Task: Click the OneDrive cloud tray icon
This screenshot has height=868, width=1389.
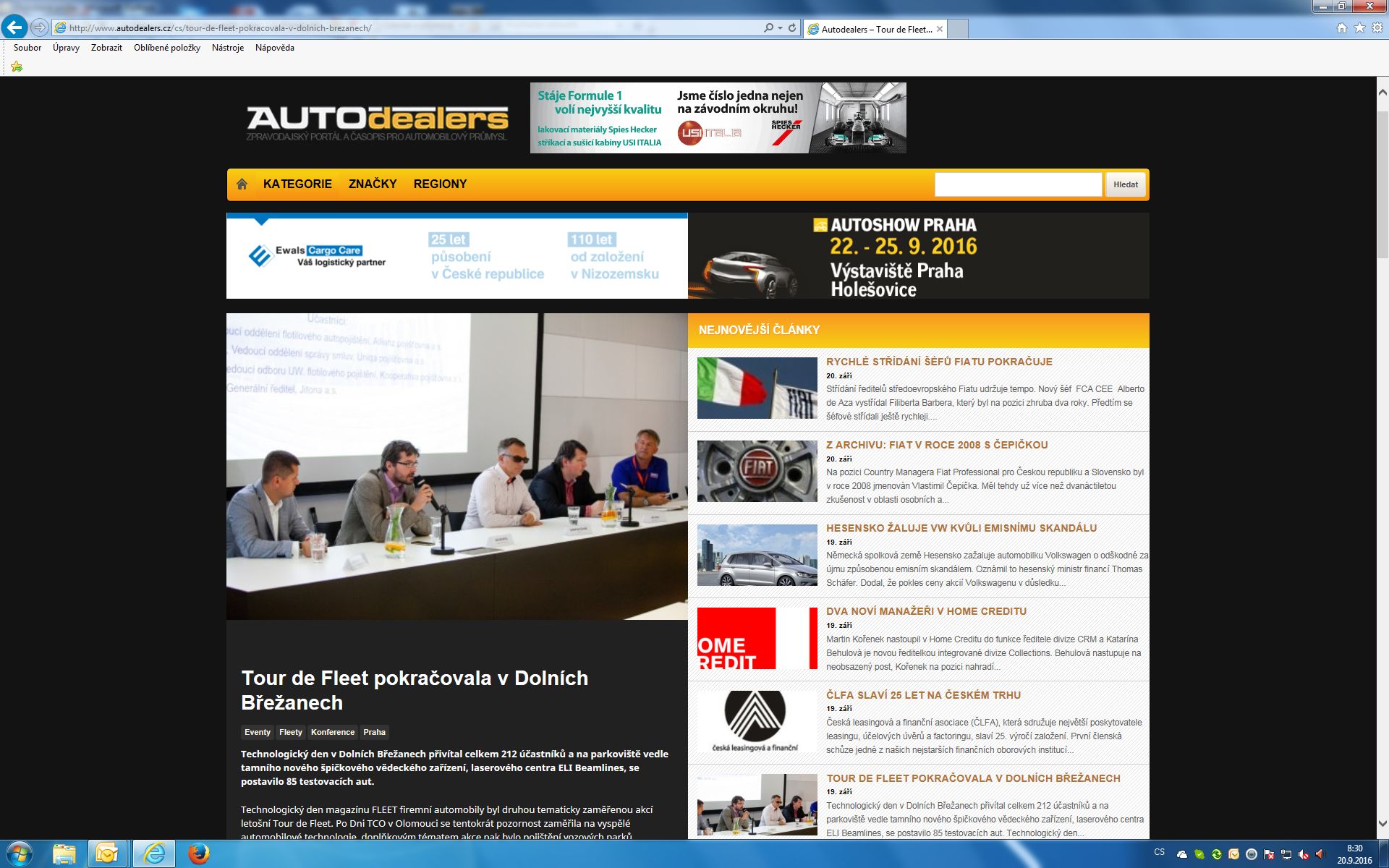Action: 1182,854
